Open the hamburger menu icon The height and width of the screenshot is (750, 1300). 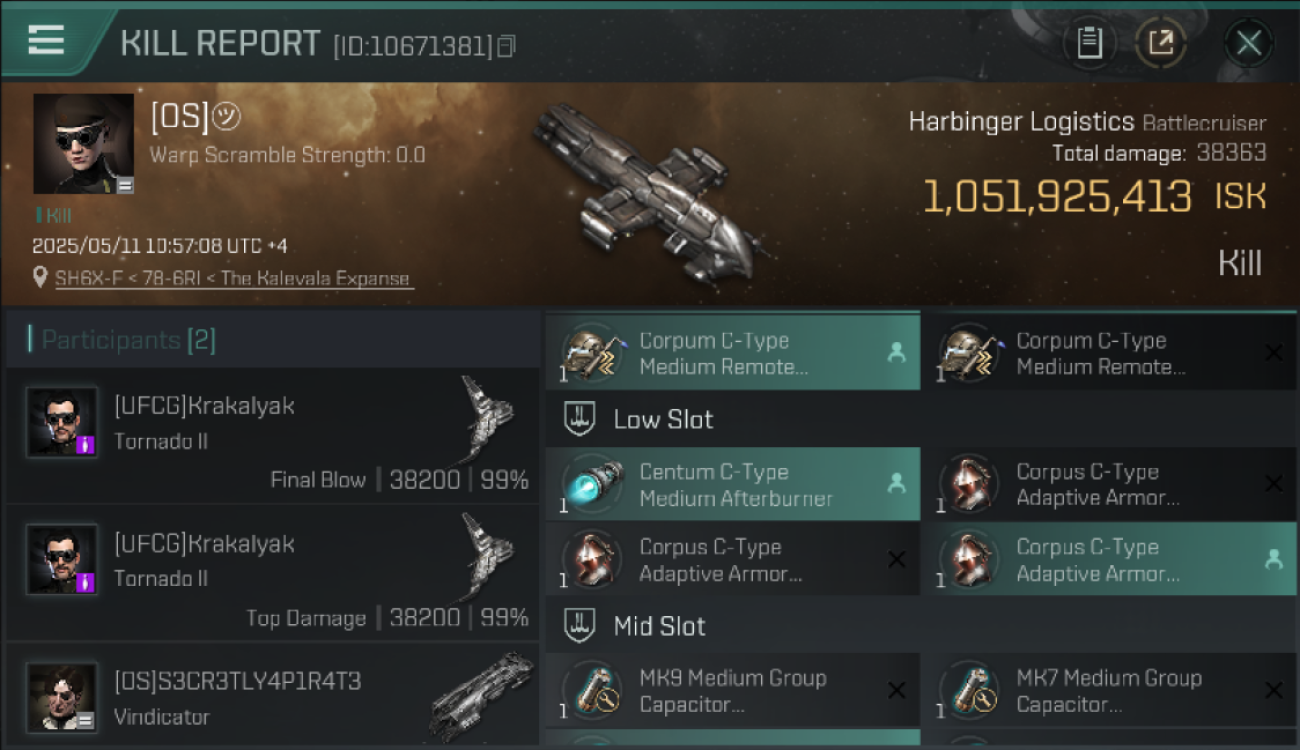click(46, 39)
